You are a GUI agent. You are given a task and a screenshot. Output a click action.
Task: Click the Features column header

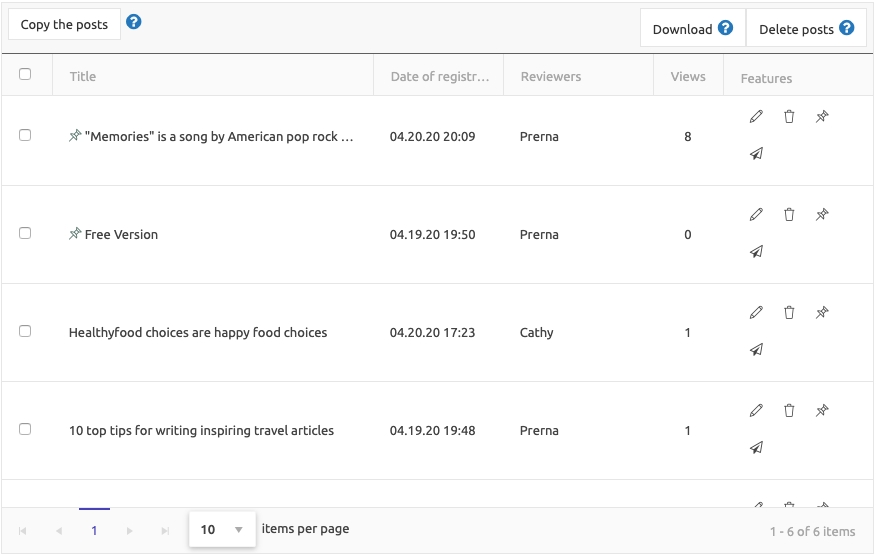tap(766, 78)
